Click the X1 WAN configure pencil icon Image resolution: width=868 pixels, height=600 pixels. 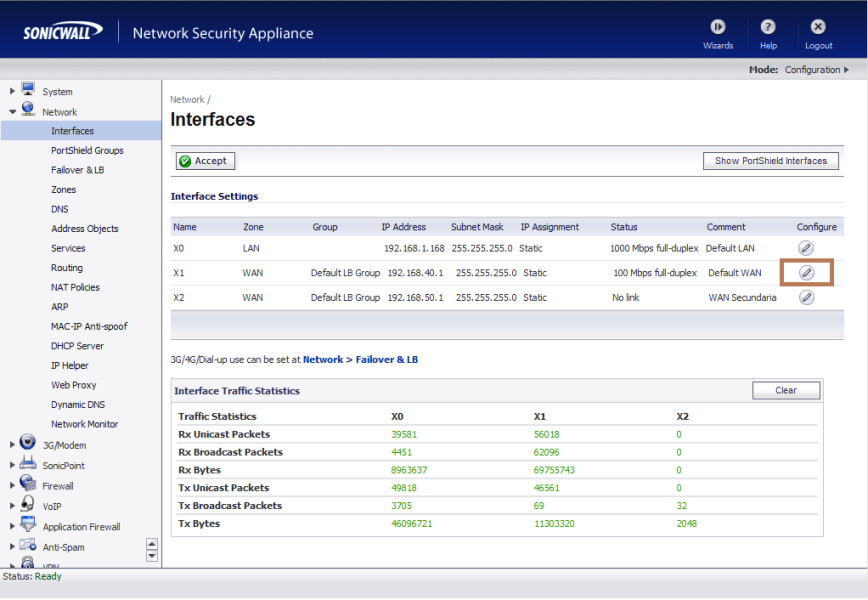pos(806,272)
